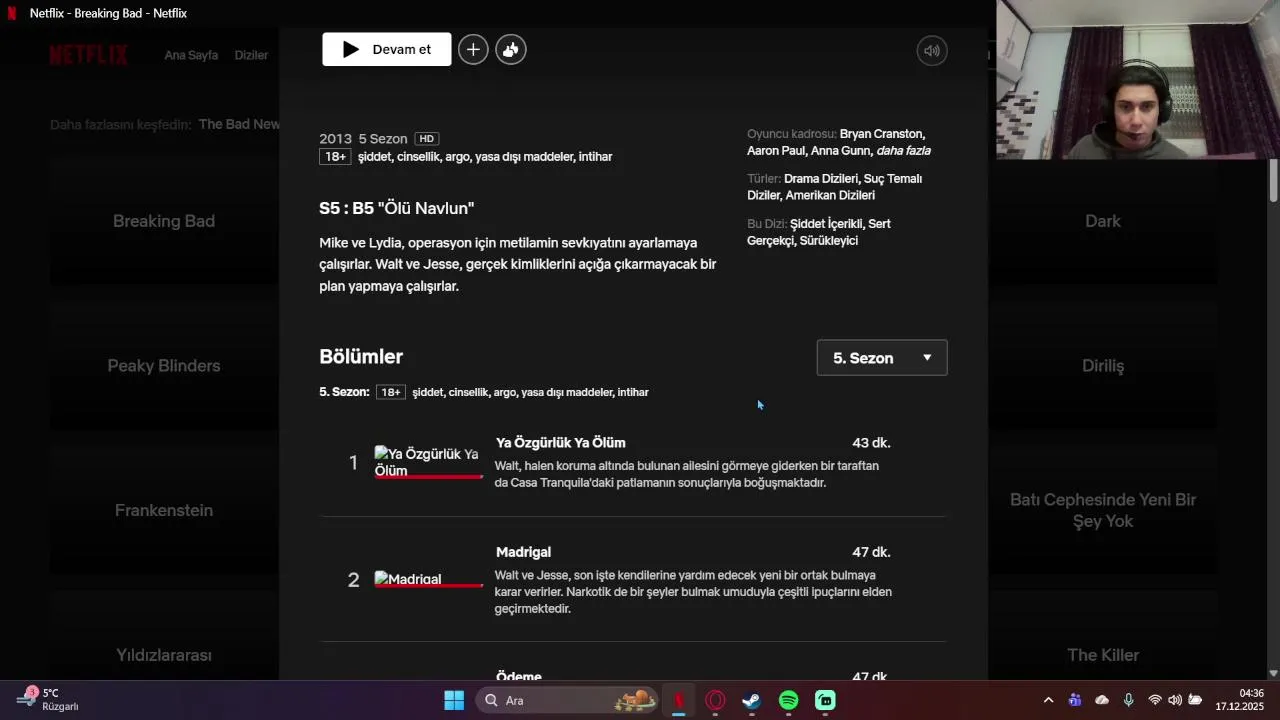Open Steam from the taskbar
Screen dimensions: 1280x720
point(751,700)
